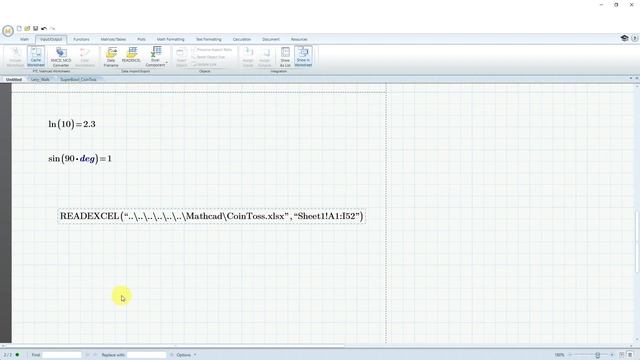This screenshot has width=640, height=360.
Task: Switch to the SuperBowl CoinToss worksheet tab
Action: 78,79
